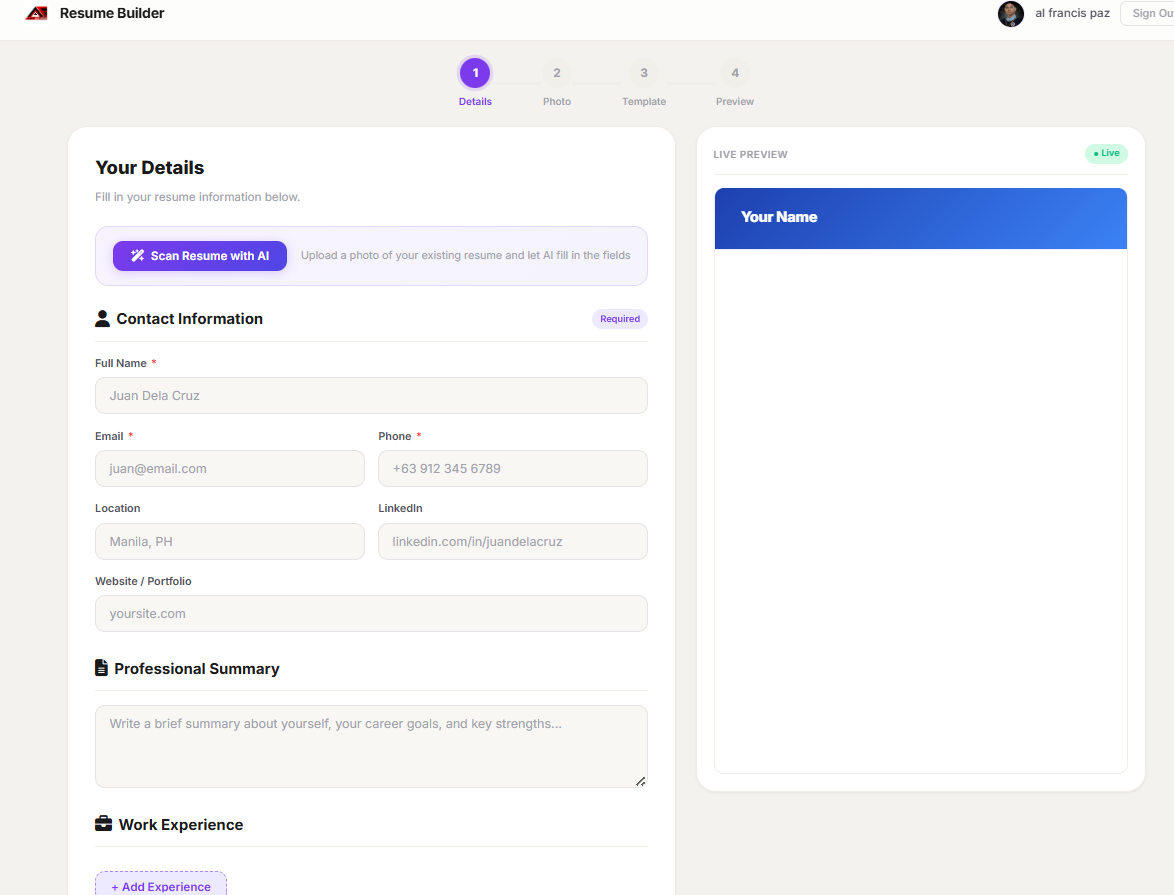Click the 'Upload a photo of your existing resume' text
The width and height of the screenshot is (1174, 895).
[x=466, y=255]
